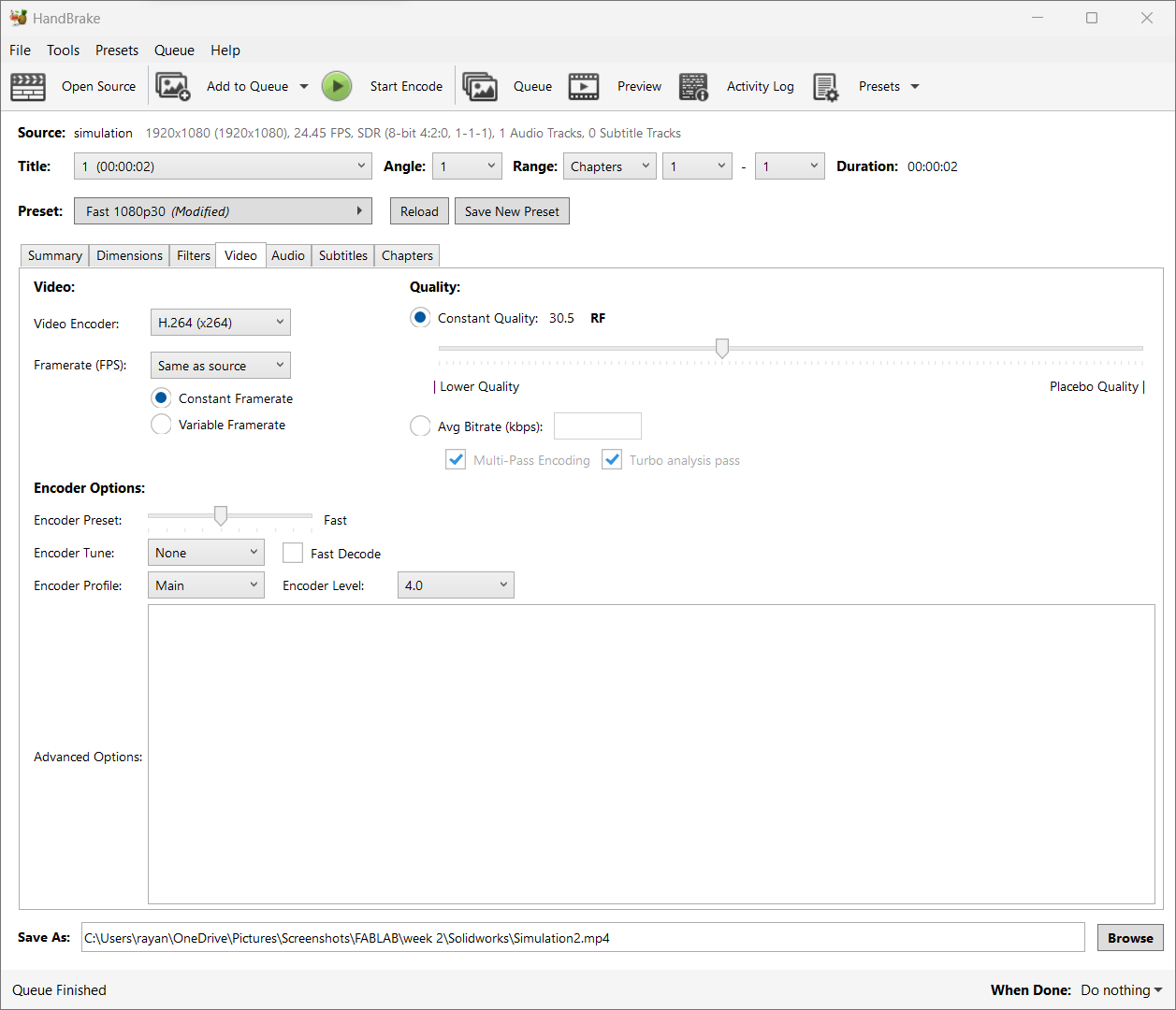Enable the Fast Decode checkbox
Screen dimensions: 1176x1010
tap(293, 554)
